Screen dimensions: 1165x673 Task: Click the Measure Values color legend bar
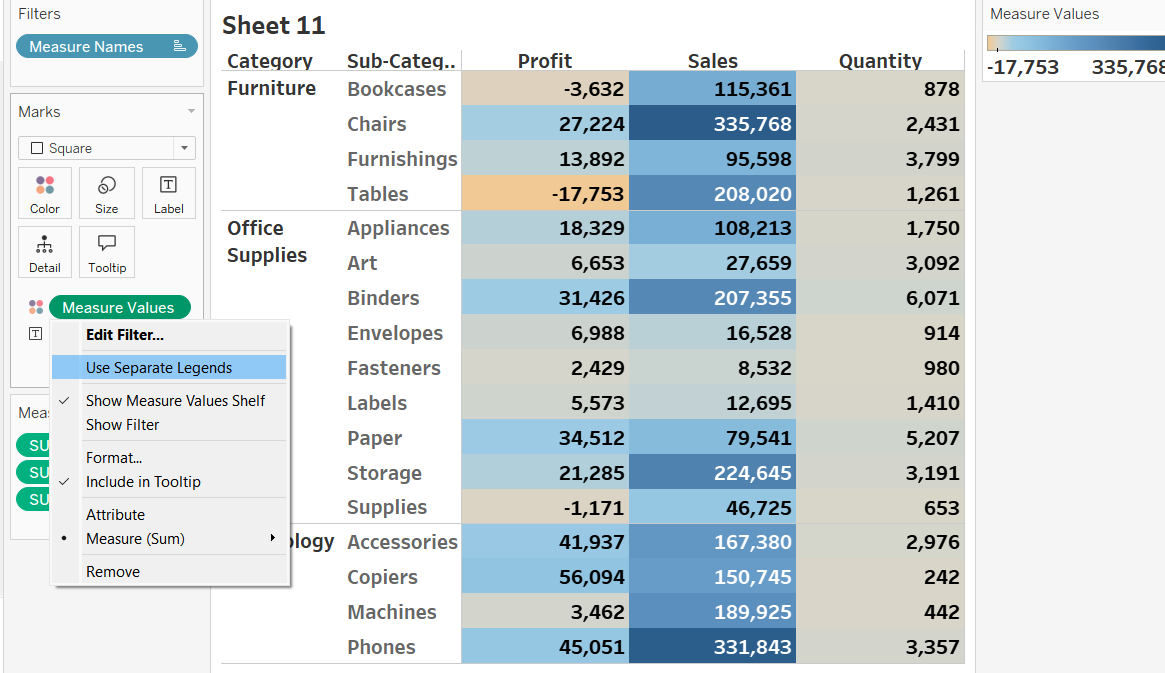(x=1075, y=43)
